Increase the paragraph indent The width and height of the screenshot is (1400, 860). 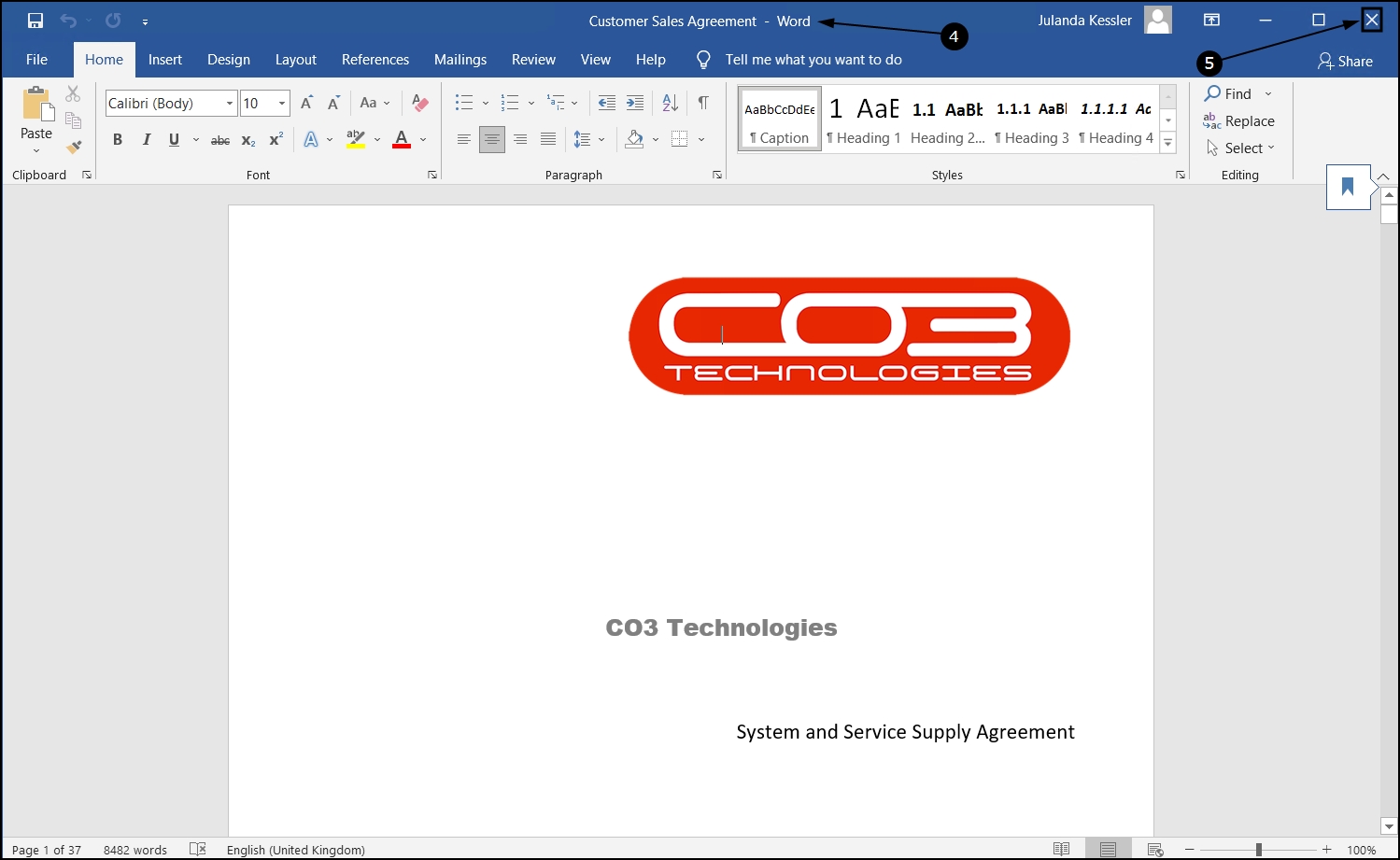tap(635, 103)
